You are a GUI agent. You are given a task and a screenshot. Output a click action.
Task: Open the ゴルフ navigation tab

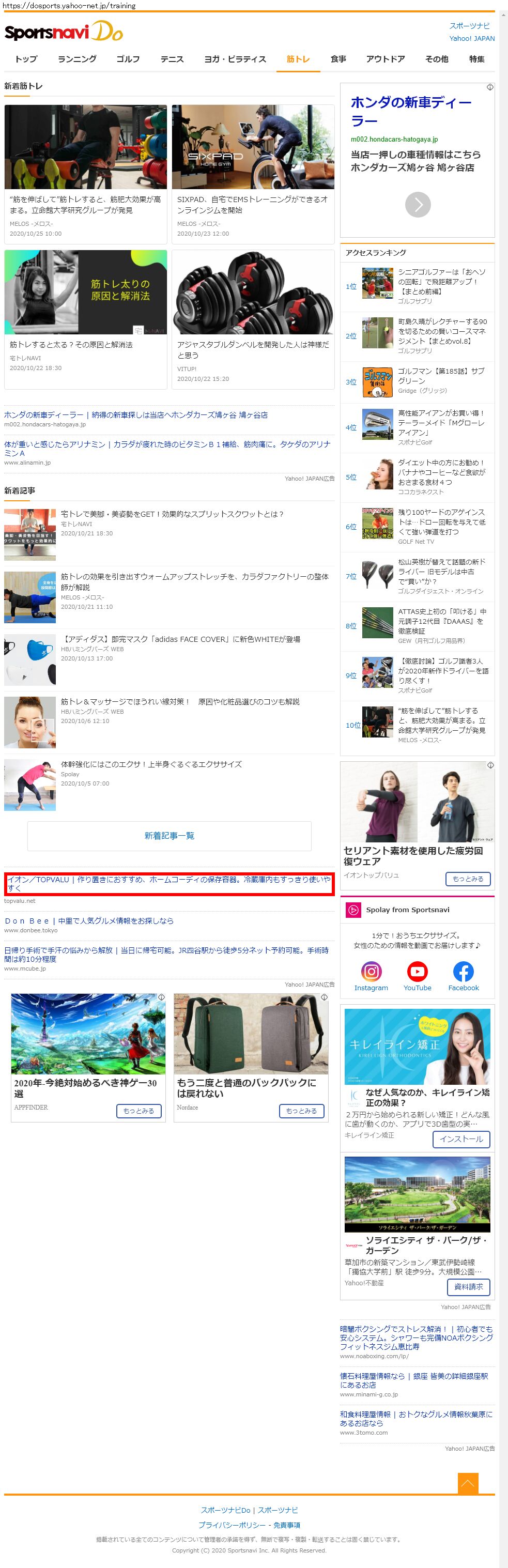pos(128,59)
